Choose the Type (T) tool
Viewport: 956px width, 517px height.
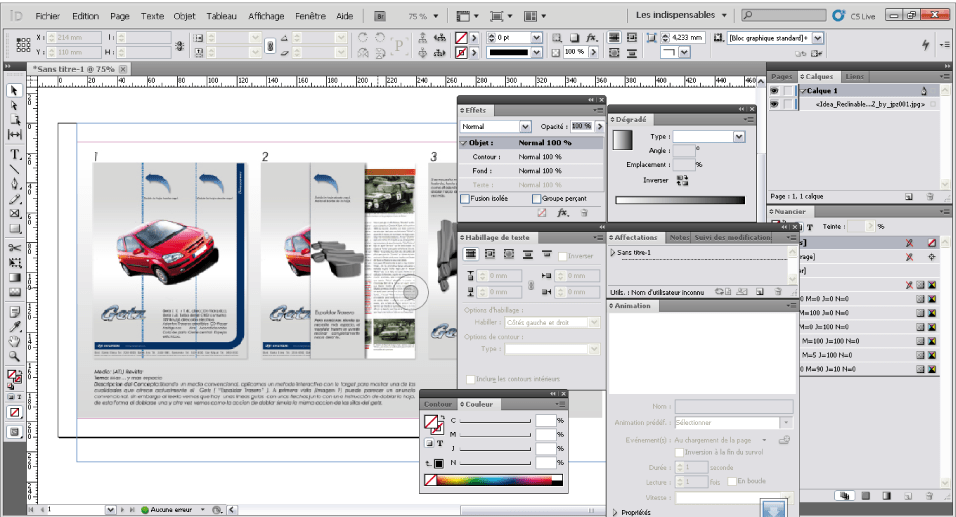pos(15,154)
